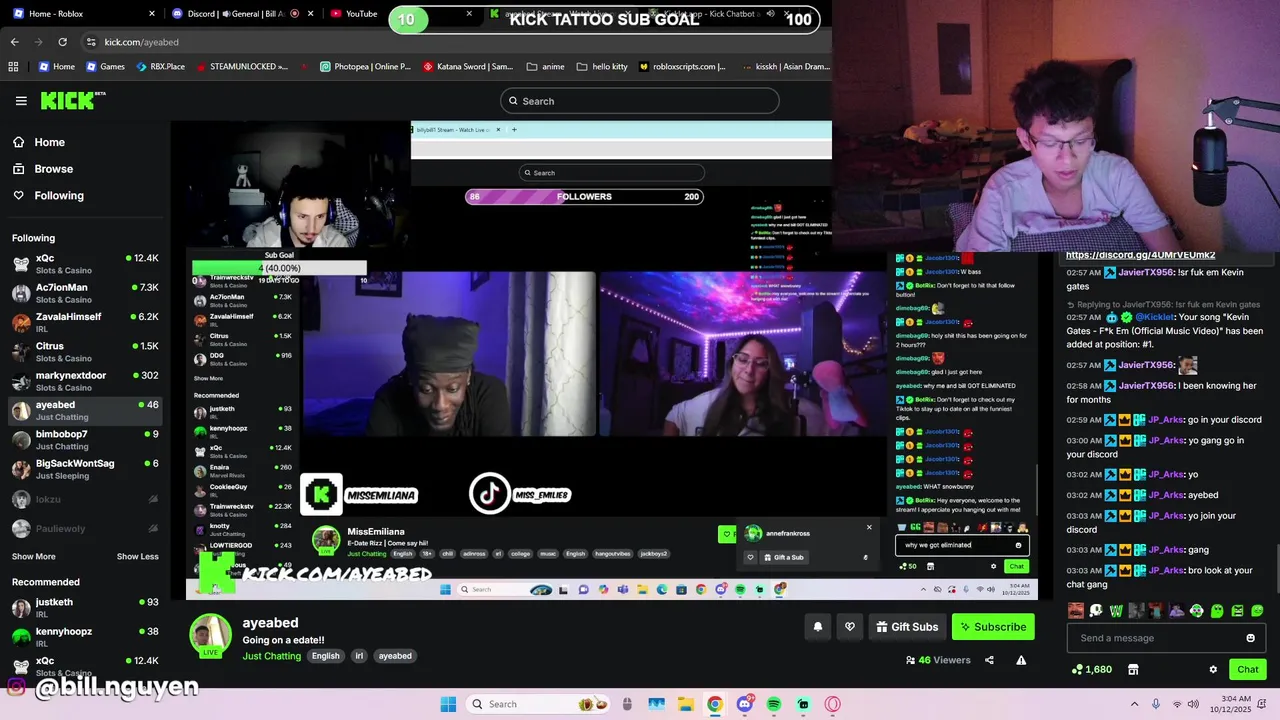This screenshot has height=720, width=1280.
Task: Click the green Subscribe button
Action: pyautogui.click(x=993, y=627)
